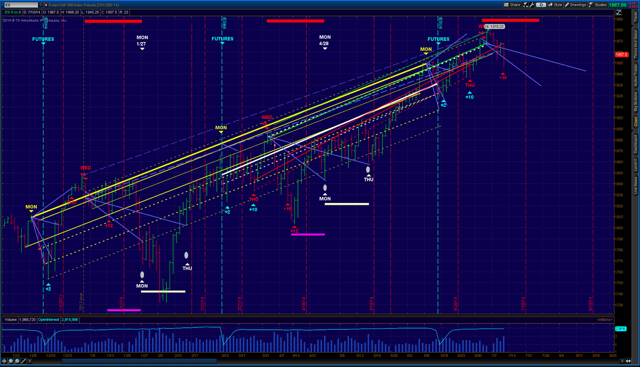Click the Volume study label in lower panel
Screen dimensions: 640x367
pos(10,320)
